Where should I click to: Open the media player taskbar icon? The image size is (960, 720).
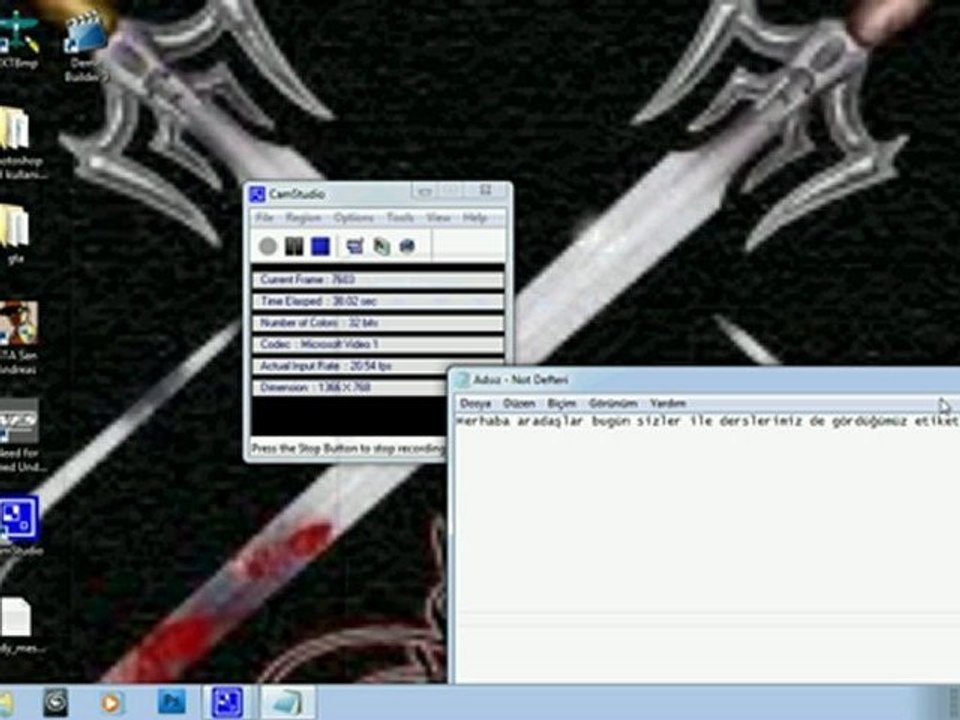111,702
